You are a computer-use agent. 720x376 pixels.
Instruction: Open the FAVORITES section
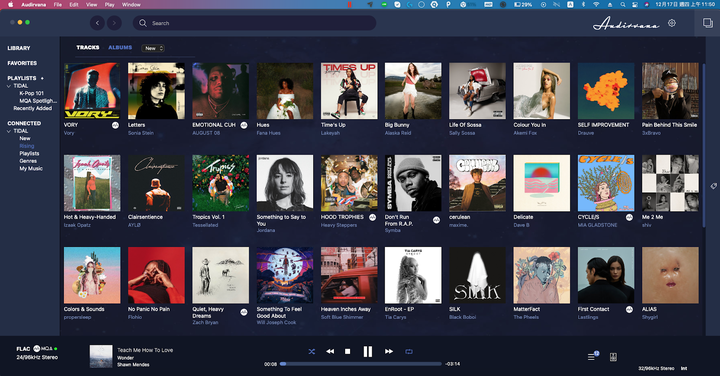[x=22, y=63]
